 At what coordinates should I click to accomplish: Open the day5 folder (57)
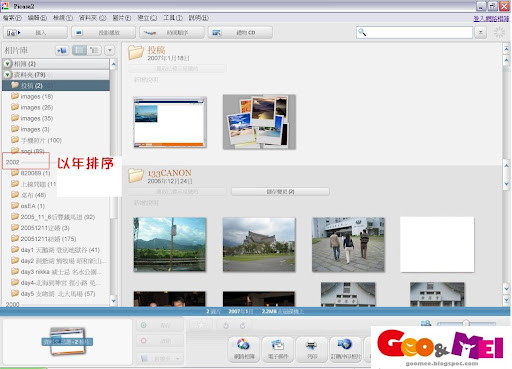53,294
